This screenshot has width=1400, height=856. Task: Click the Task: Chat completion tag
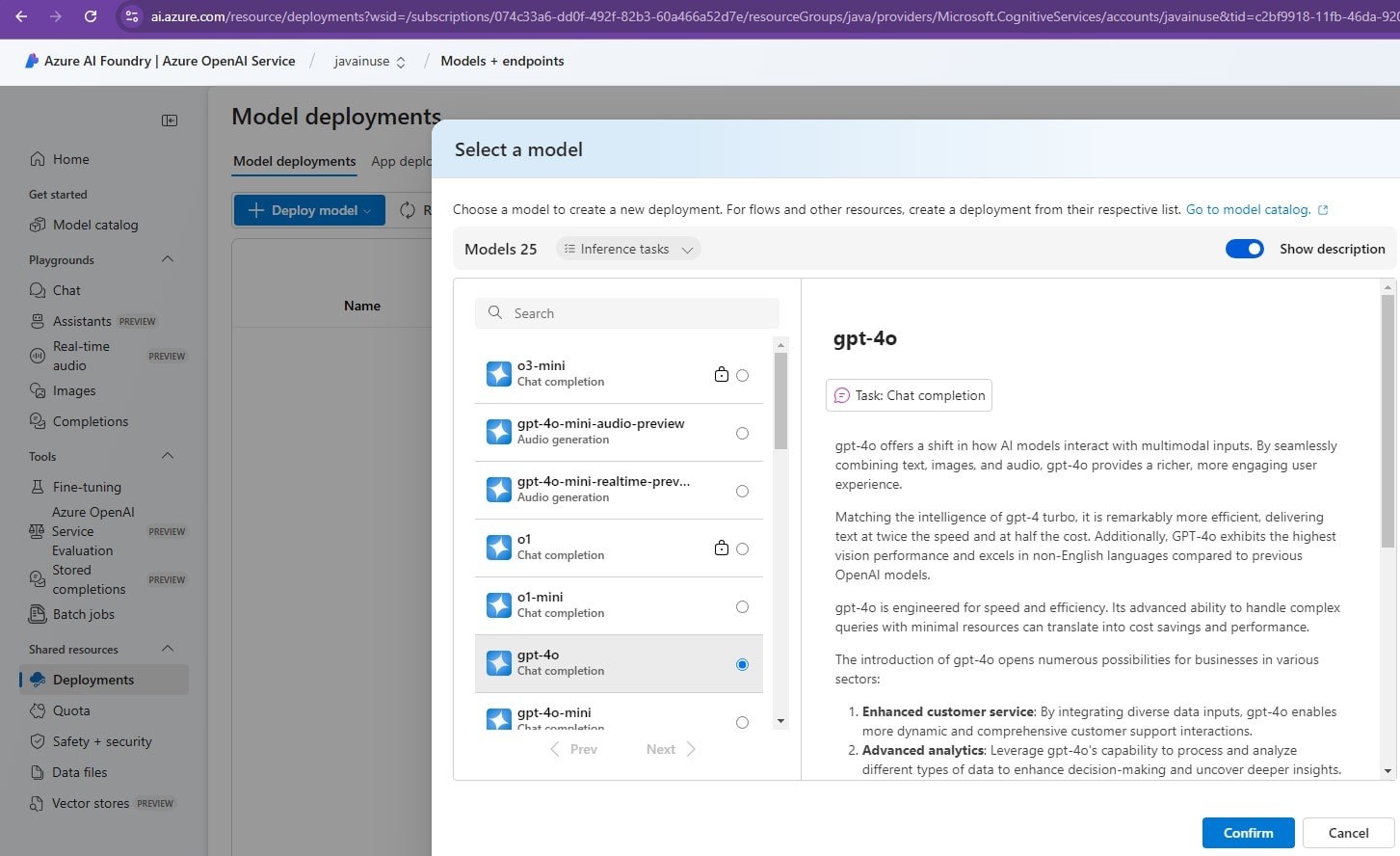[x=909, y=395]
